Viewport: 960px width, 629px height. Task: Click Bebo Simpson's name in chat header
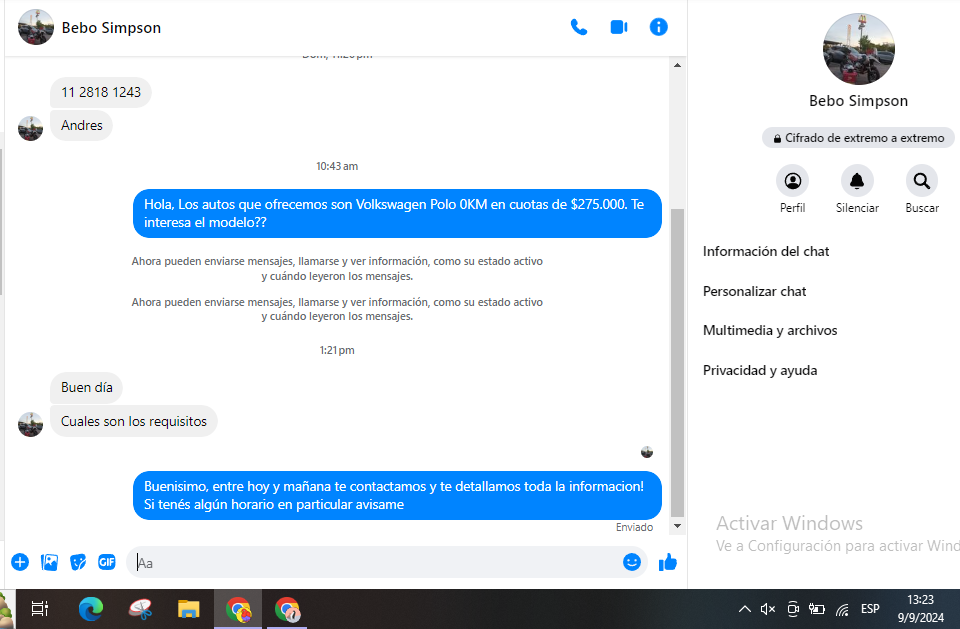tap(111, 28)
